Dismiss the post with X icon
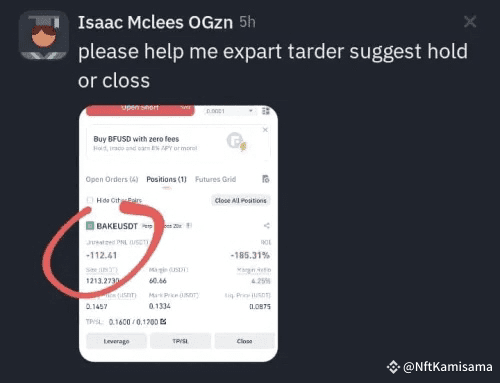Viewport: 500px width, 383px height. point(470,22)
